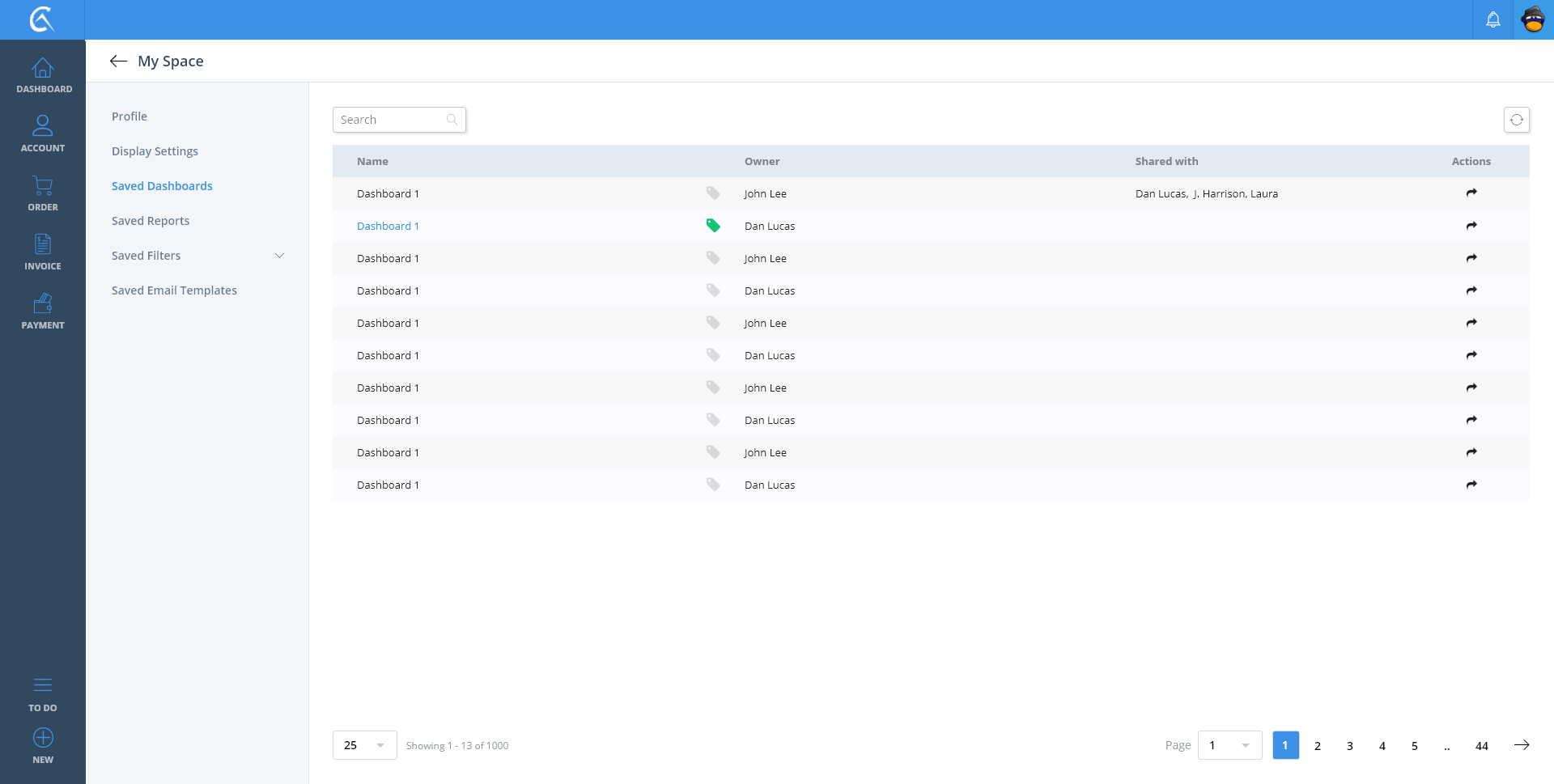Go to page 44 in pagination
Viewport: 1554px width, 784px height.
pos(1481,746)
